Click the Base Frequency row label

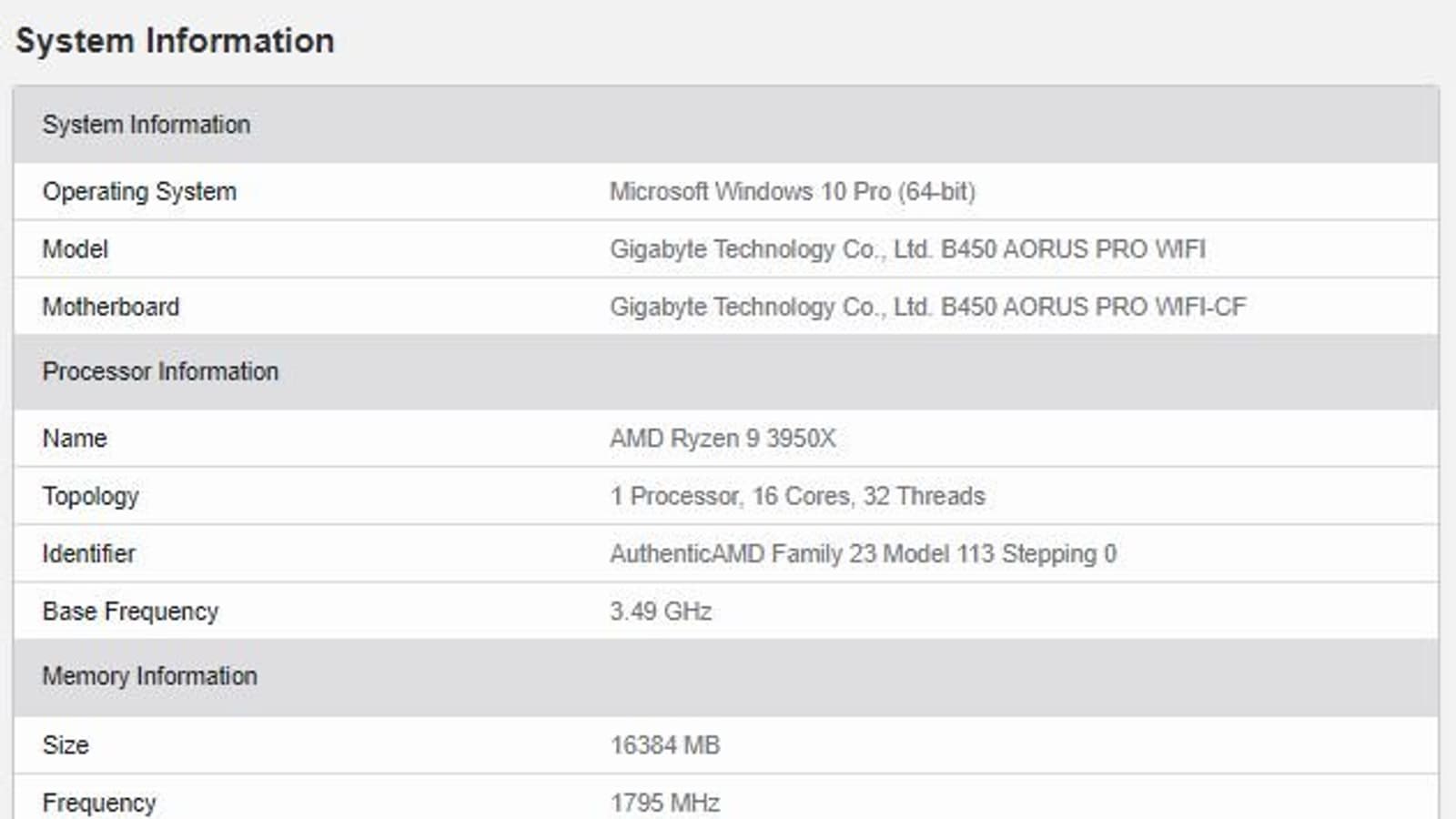click(130, 612)
